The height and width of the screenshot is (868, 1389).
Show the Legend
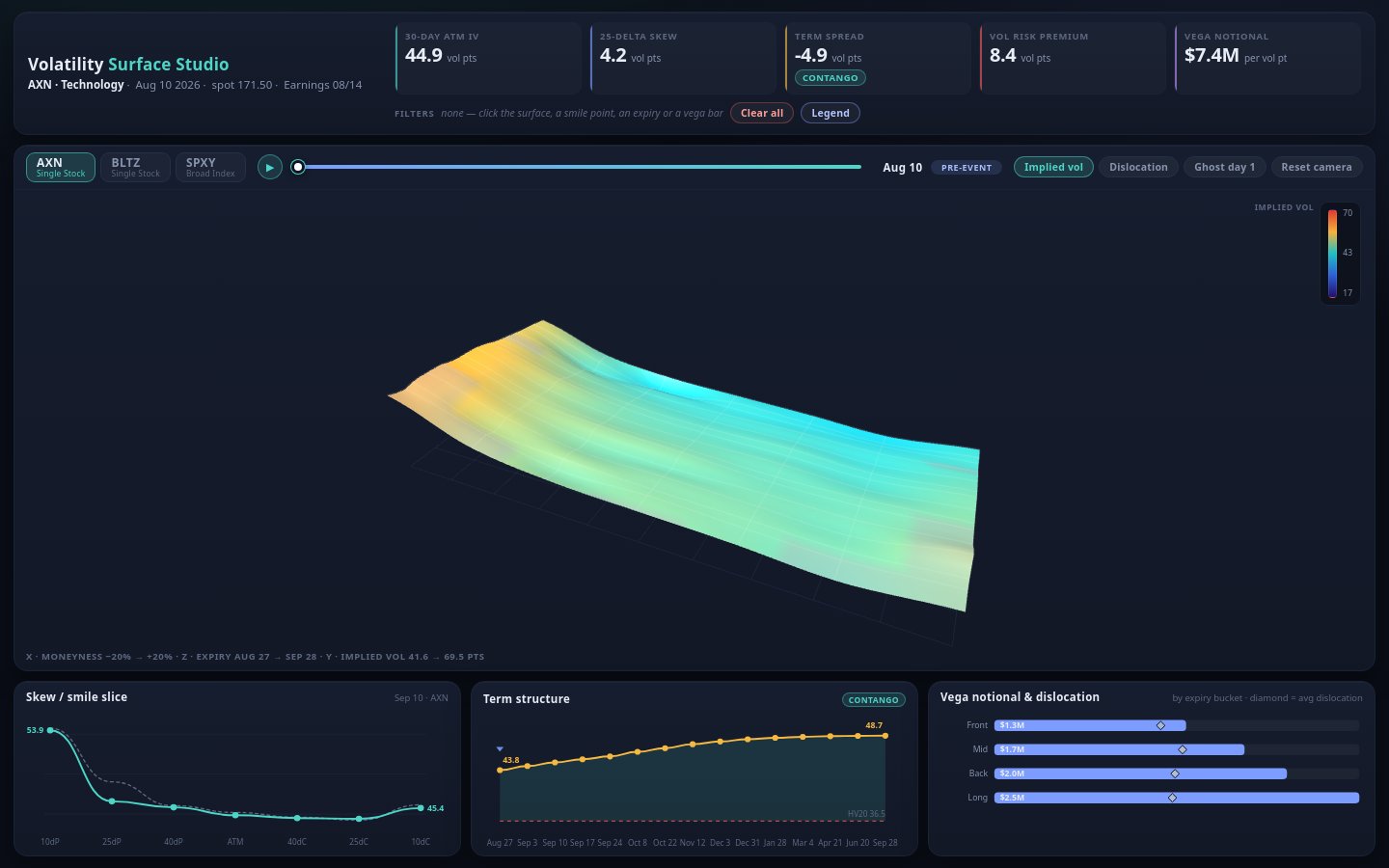click(x=831, y=113)
